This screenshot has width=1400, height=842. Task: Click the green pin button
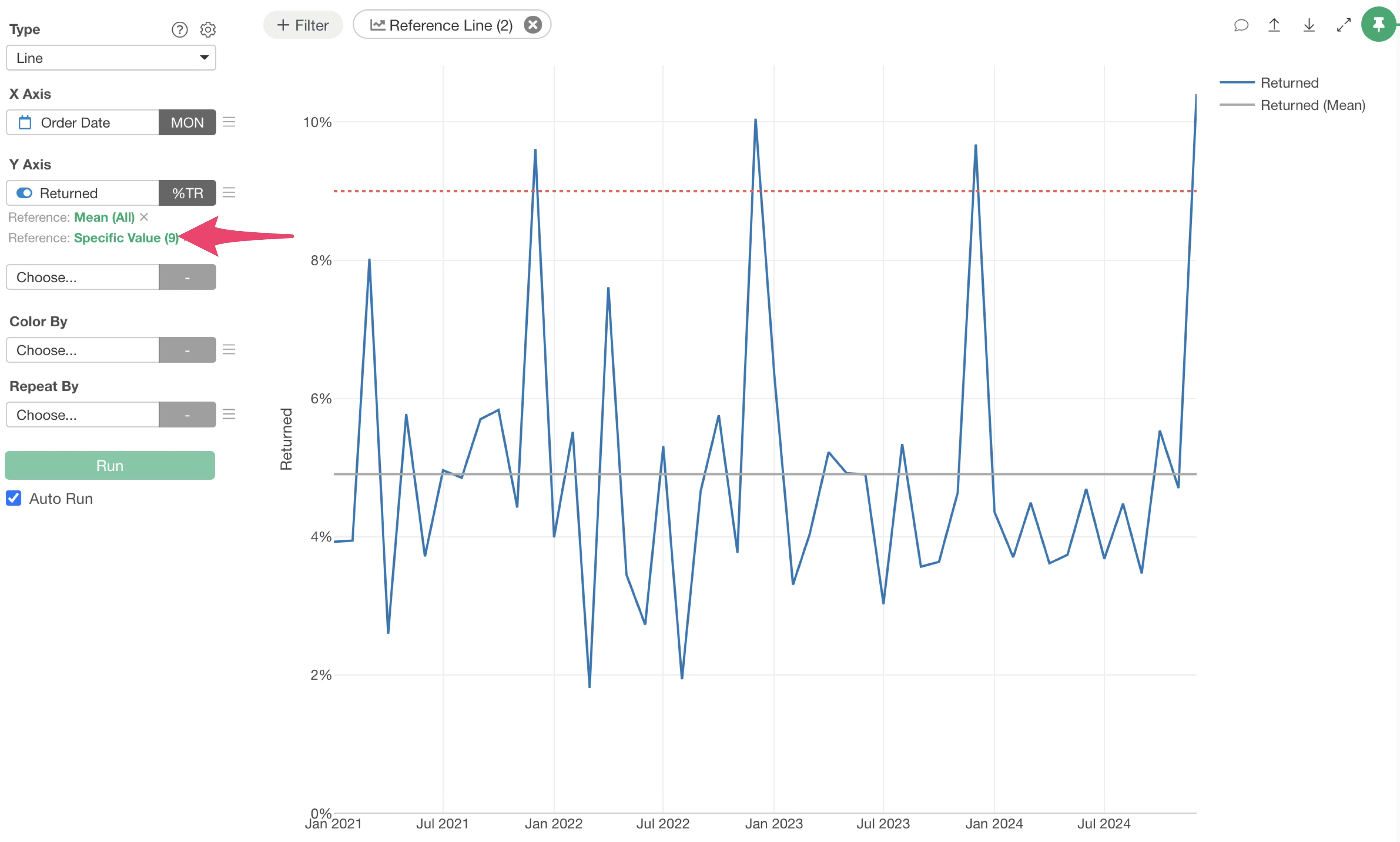[1379, 25]
